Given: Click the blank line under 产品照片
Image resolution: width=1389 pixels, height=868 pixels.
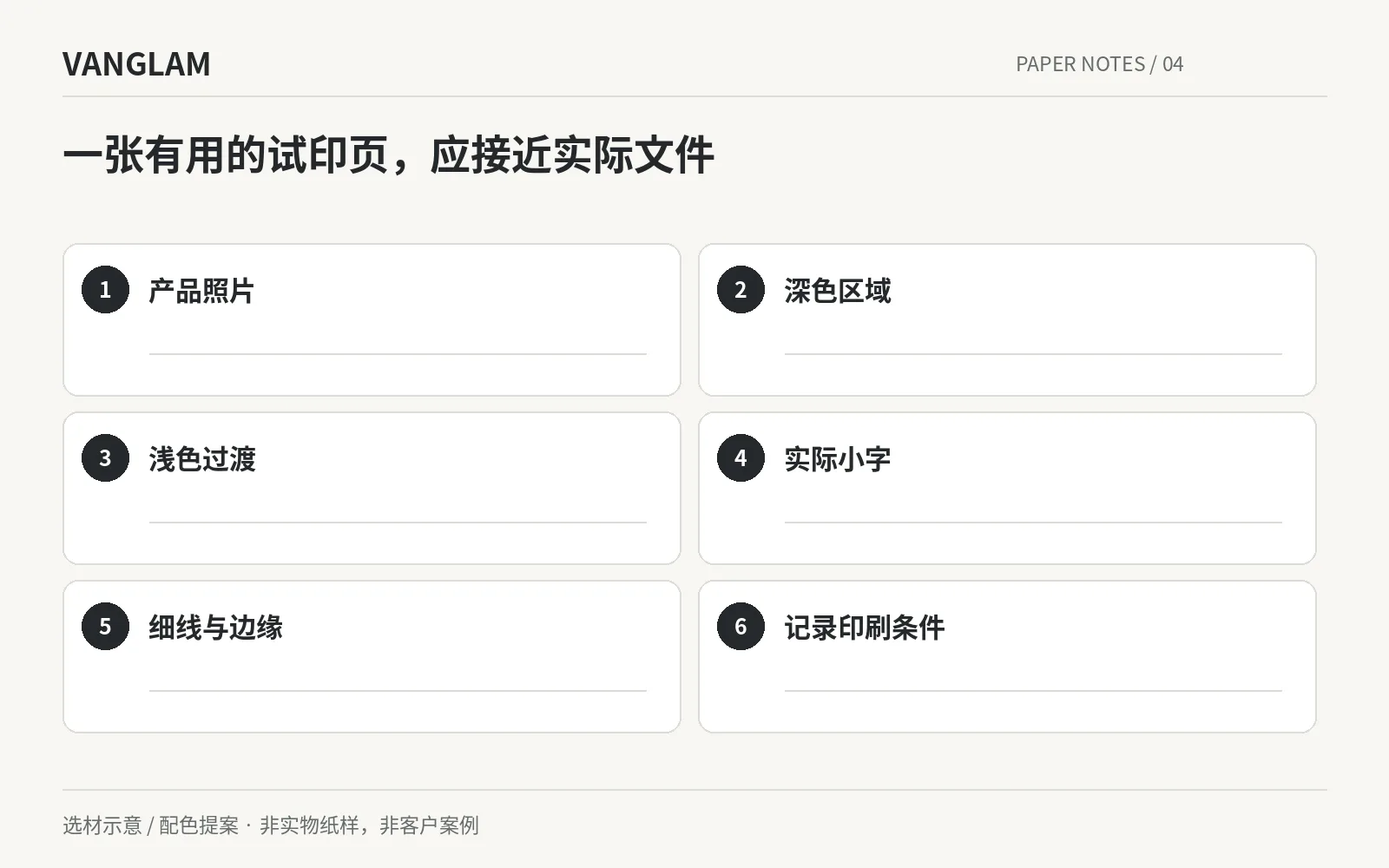Looking at the screenshot, I should (x=398, y=353).
